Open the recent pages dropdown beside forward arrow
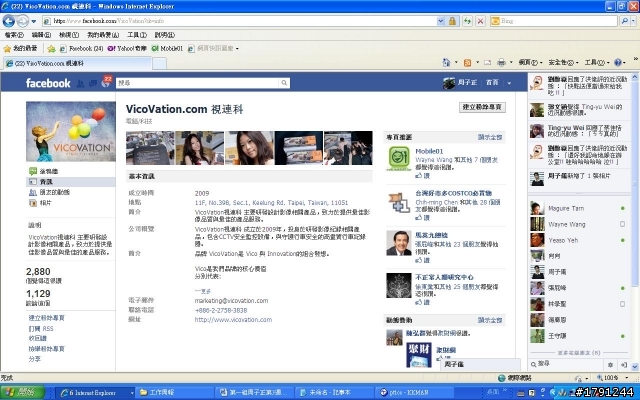 coord(34,21)
